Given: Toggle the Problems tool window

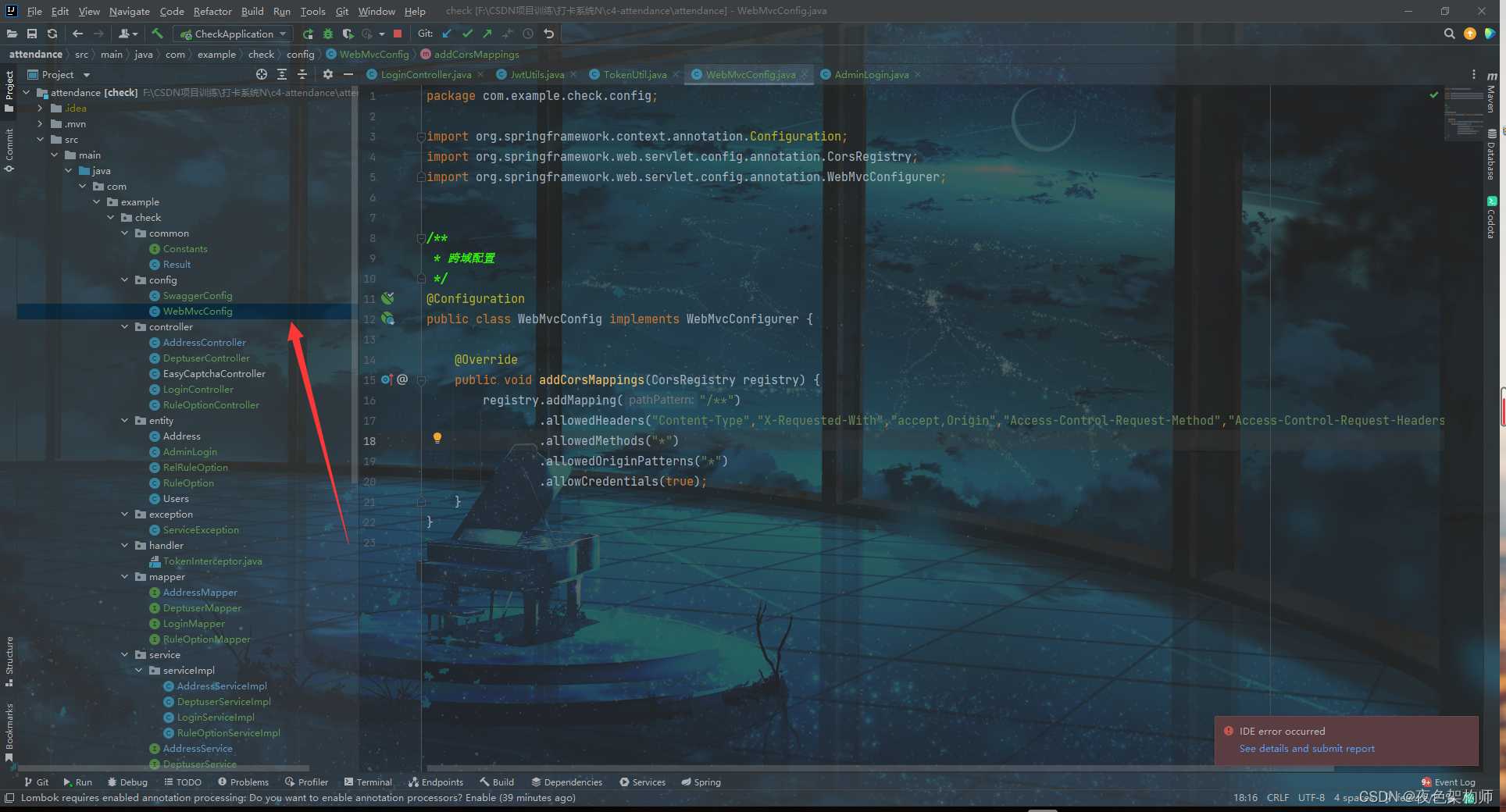Looking at the screenshot, I should 243,782.
